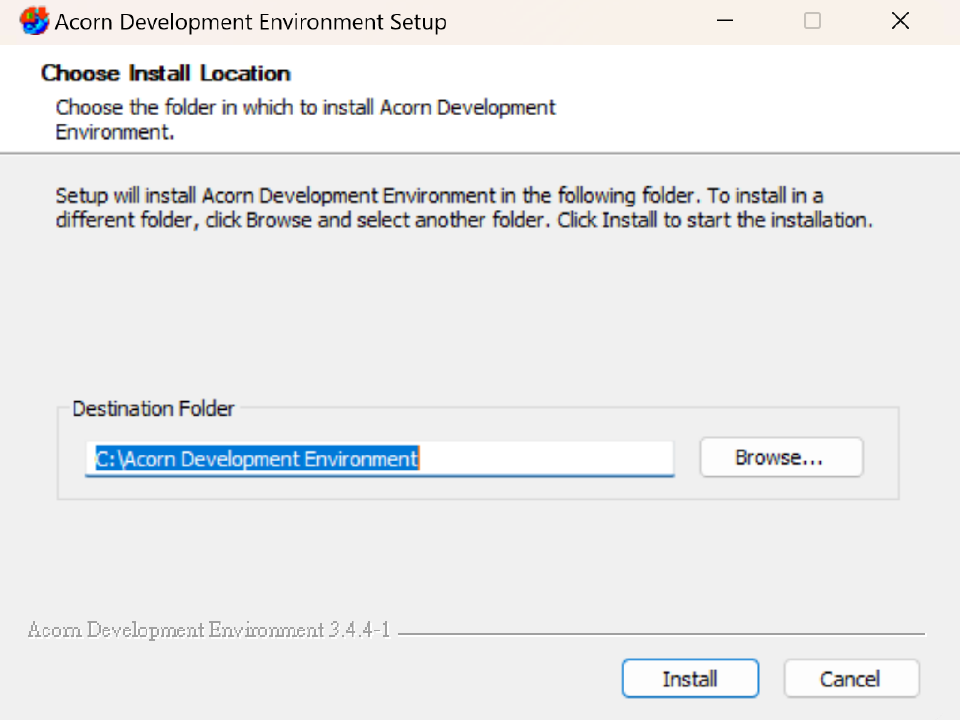Screen dimensions: 960x720
Task: Click the Acorn installer icon in title bar
Action: tap(34, 21)
